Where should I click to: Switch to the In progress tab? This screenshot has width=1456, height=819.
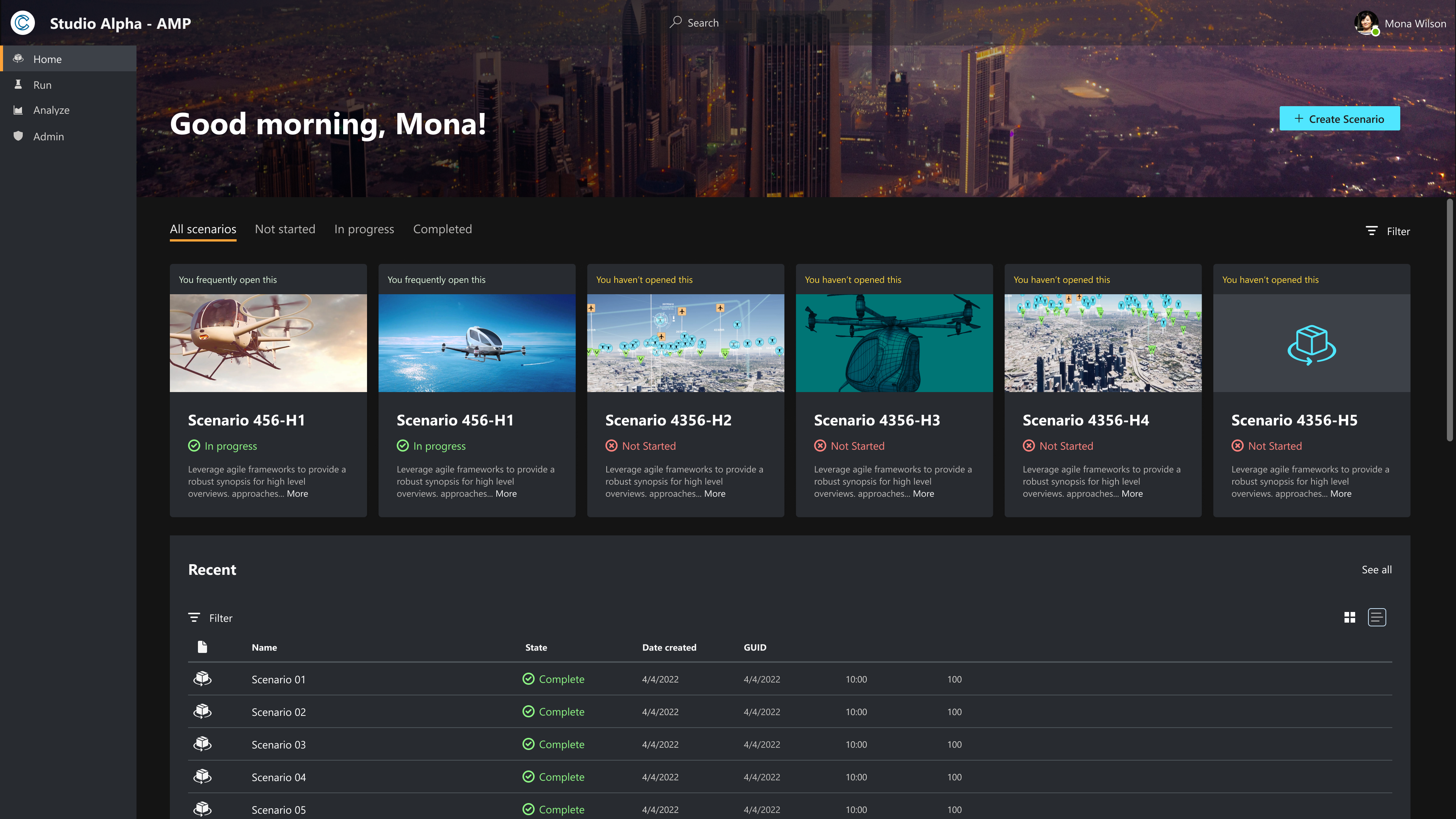[x=364, y=229]
